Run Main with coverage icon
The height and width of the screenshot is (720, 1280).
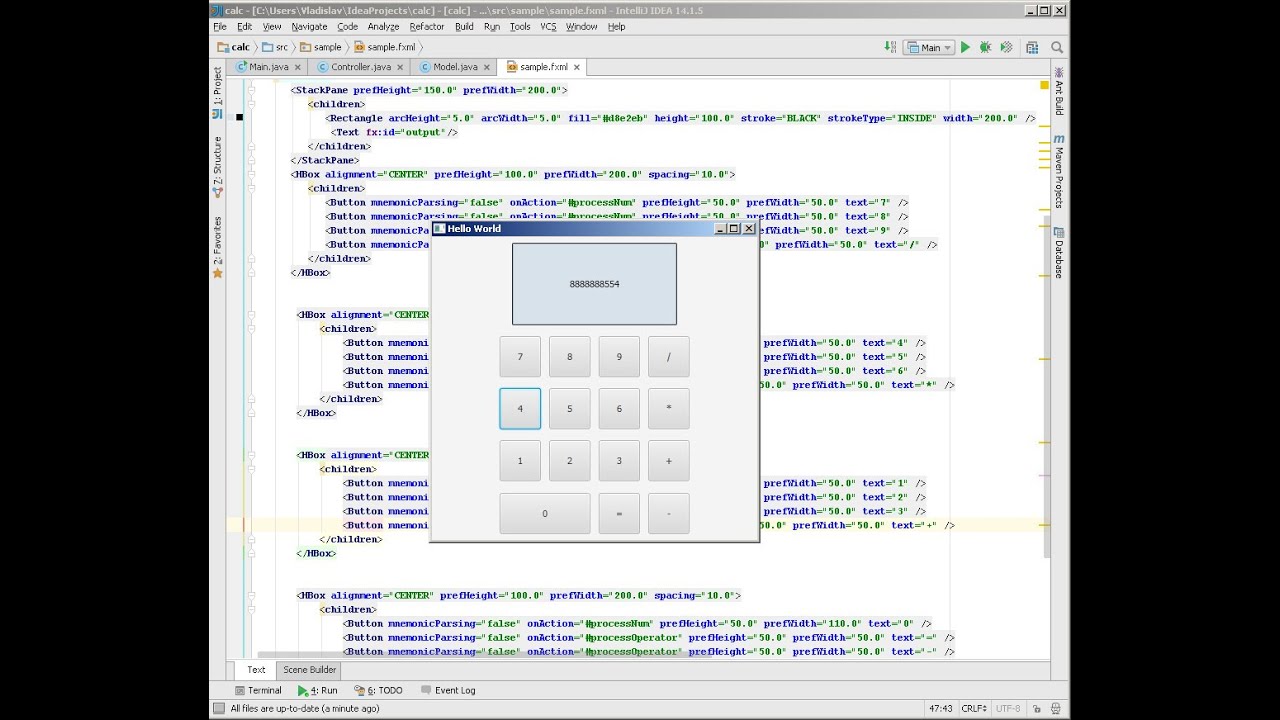tap(1006, 47)
